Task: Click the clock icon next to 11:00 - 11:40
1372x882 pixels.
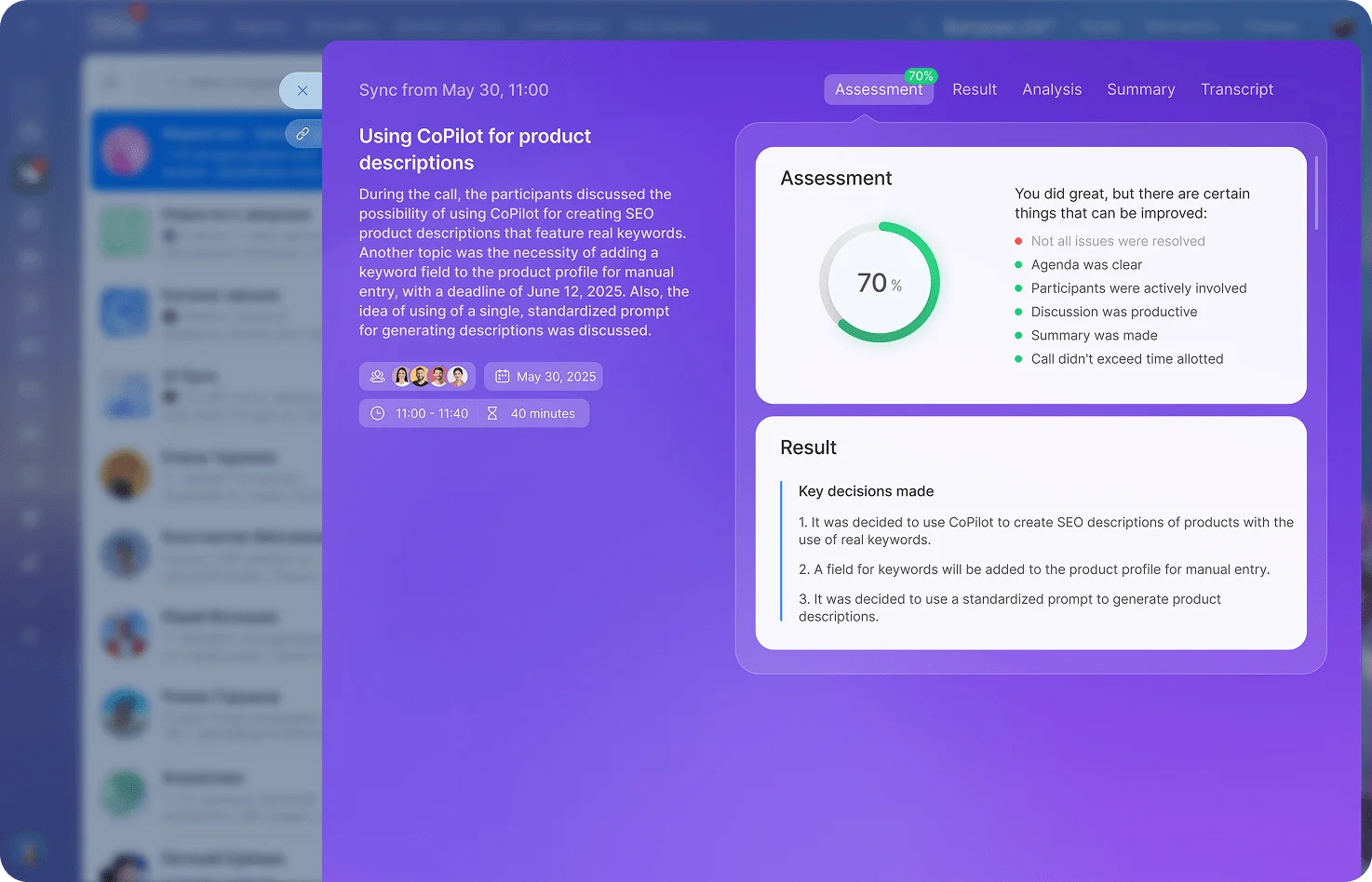Action: click(x=377, y=413)
